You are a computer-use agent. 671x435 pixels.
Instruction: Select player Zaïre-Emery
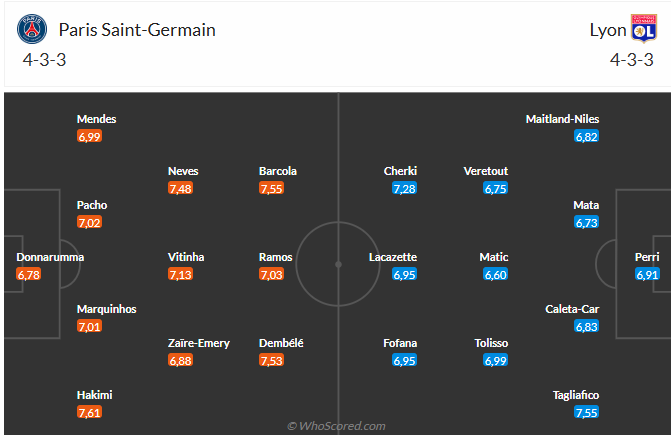pyautogui.click(x=199, y=343)
